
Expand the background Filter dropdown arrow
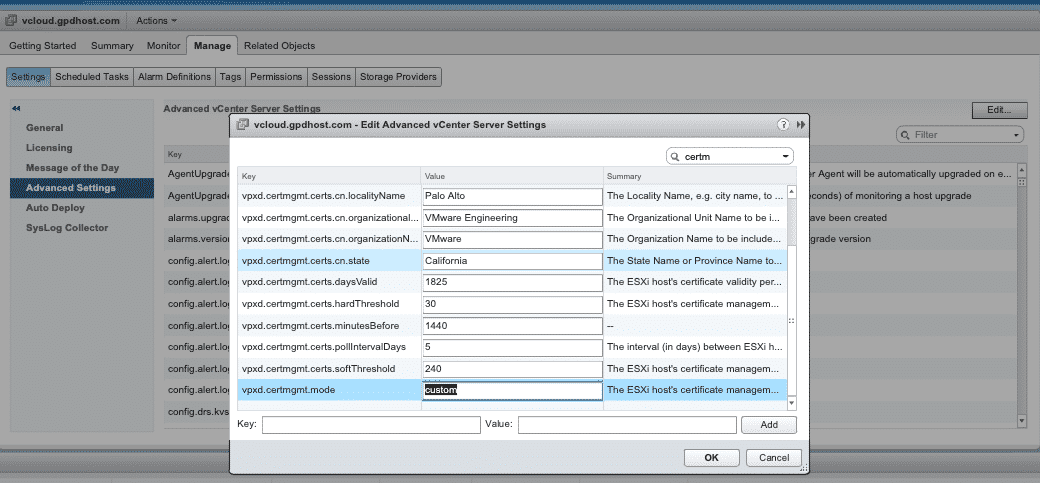1016,134
